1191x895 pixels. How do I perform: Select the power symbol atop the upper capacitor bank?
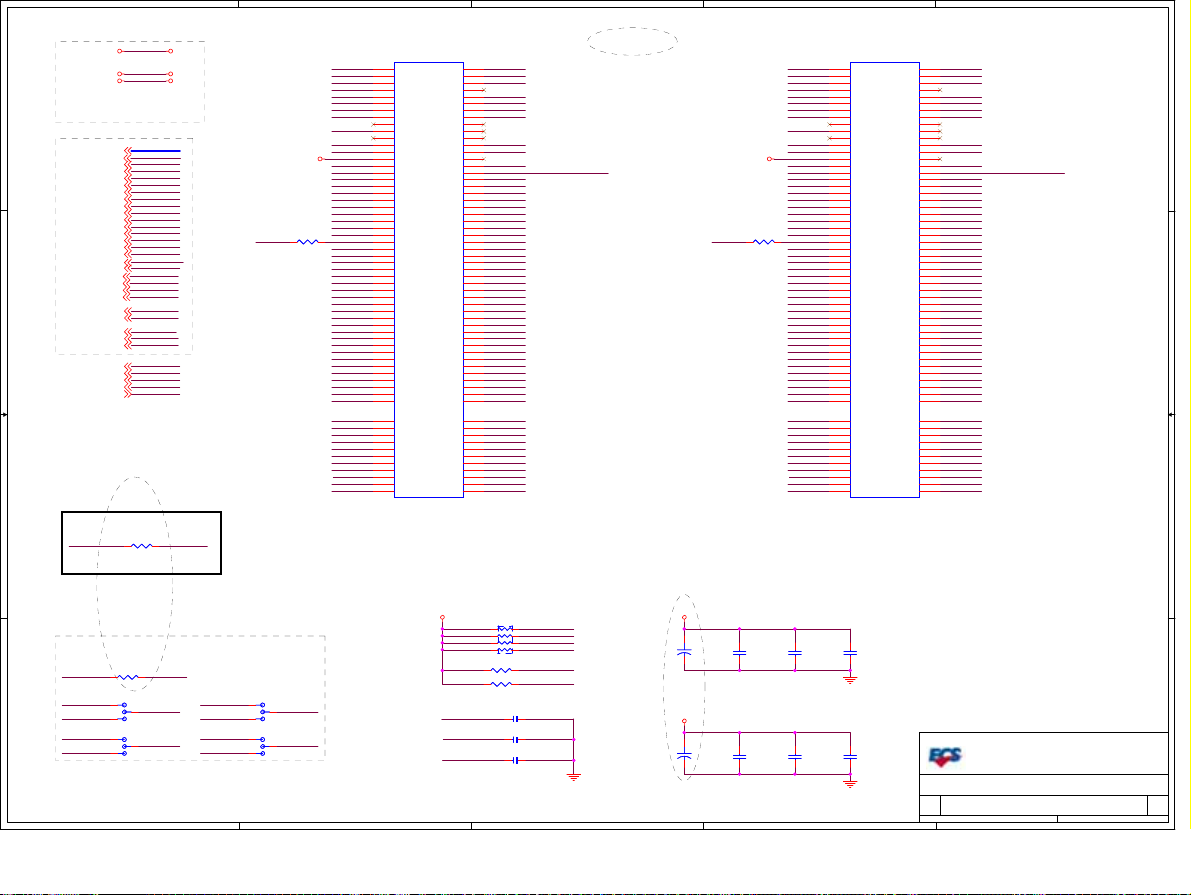pyautogui.click(x=684, y=618)
